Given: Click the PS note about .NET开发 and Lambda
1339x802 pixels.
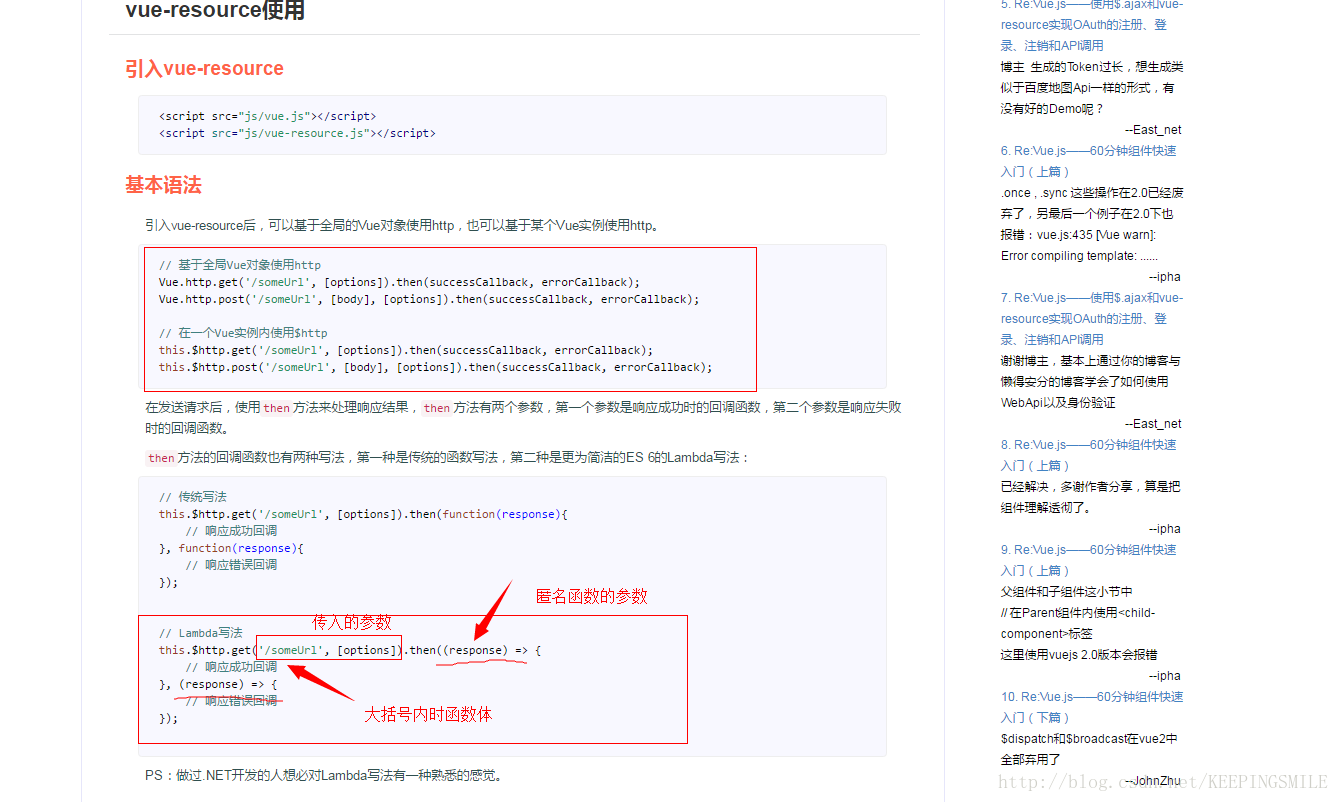Looking at the screenshot, I should [x=323, y=776].
